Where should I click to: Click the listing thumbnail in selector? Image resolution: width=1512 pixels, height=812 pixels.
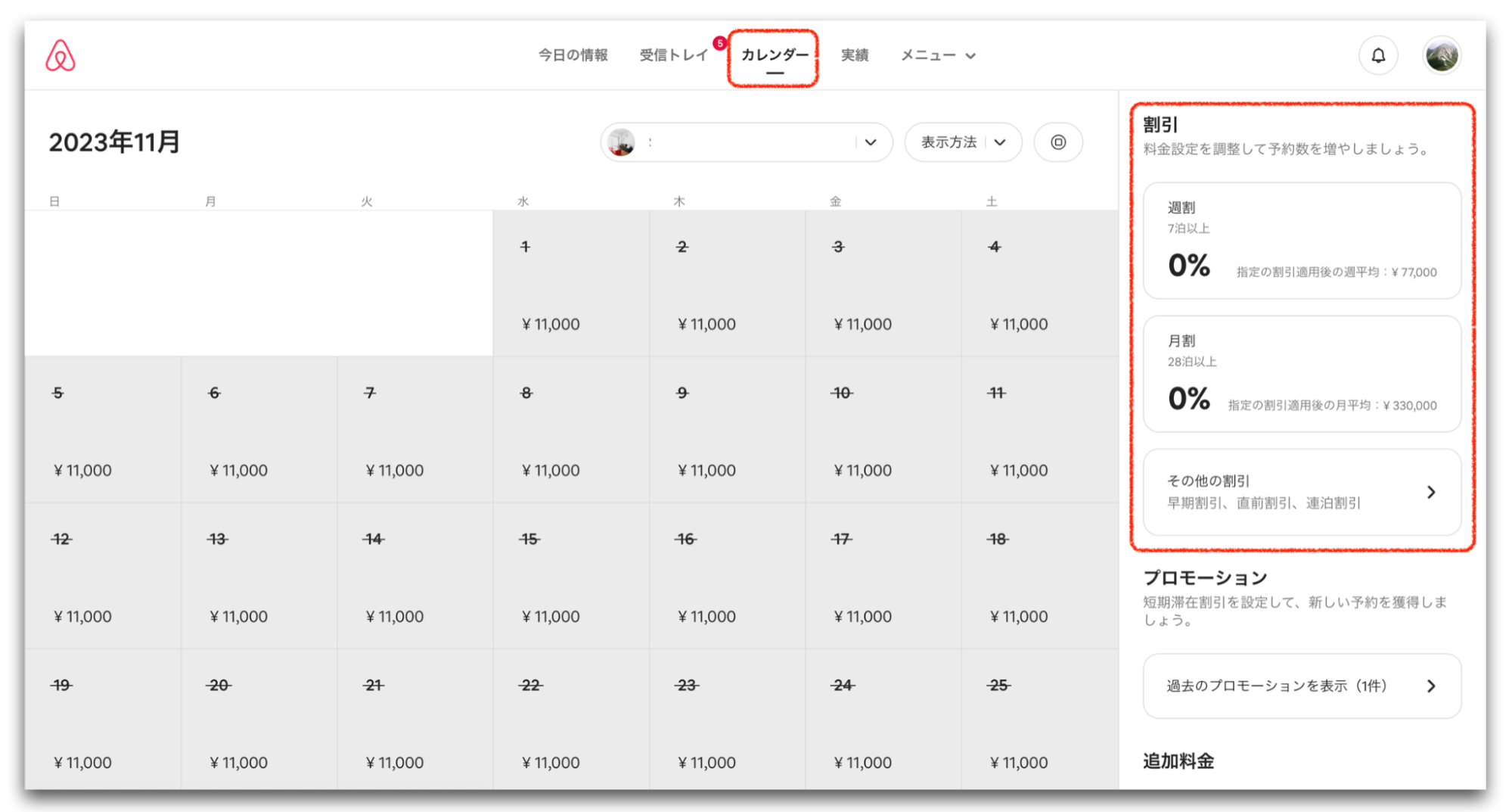click(622, 142)
